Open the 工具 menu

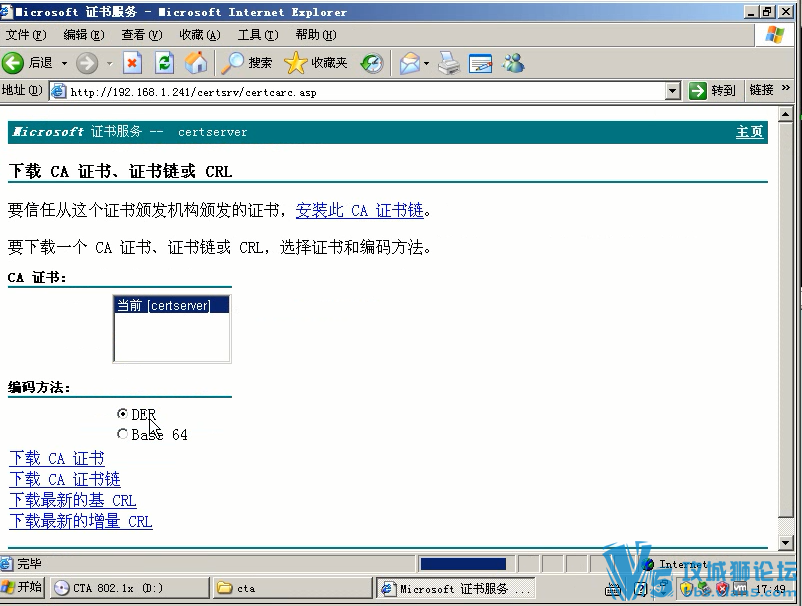pos(258,35)
